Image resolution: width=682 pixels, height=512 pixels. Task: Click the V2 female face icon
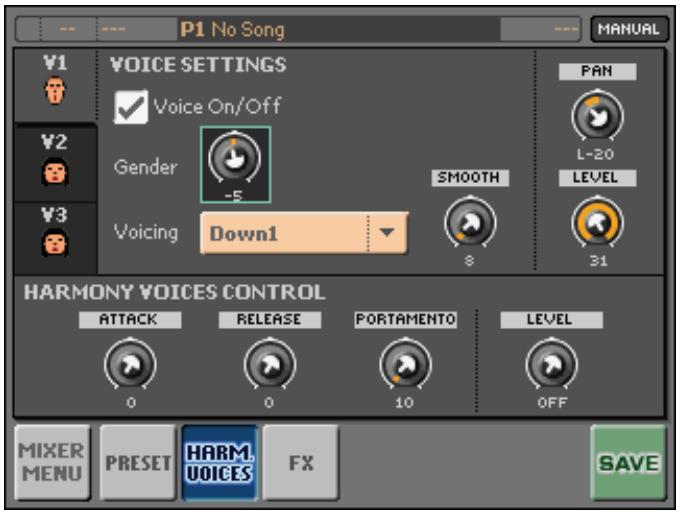click(55, 171)
